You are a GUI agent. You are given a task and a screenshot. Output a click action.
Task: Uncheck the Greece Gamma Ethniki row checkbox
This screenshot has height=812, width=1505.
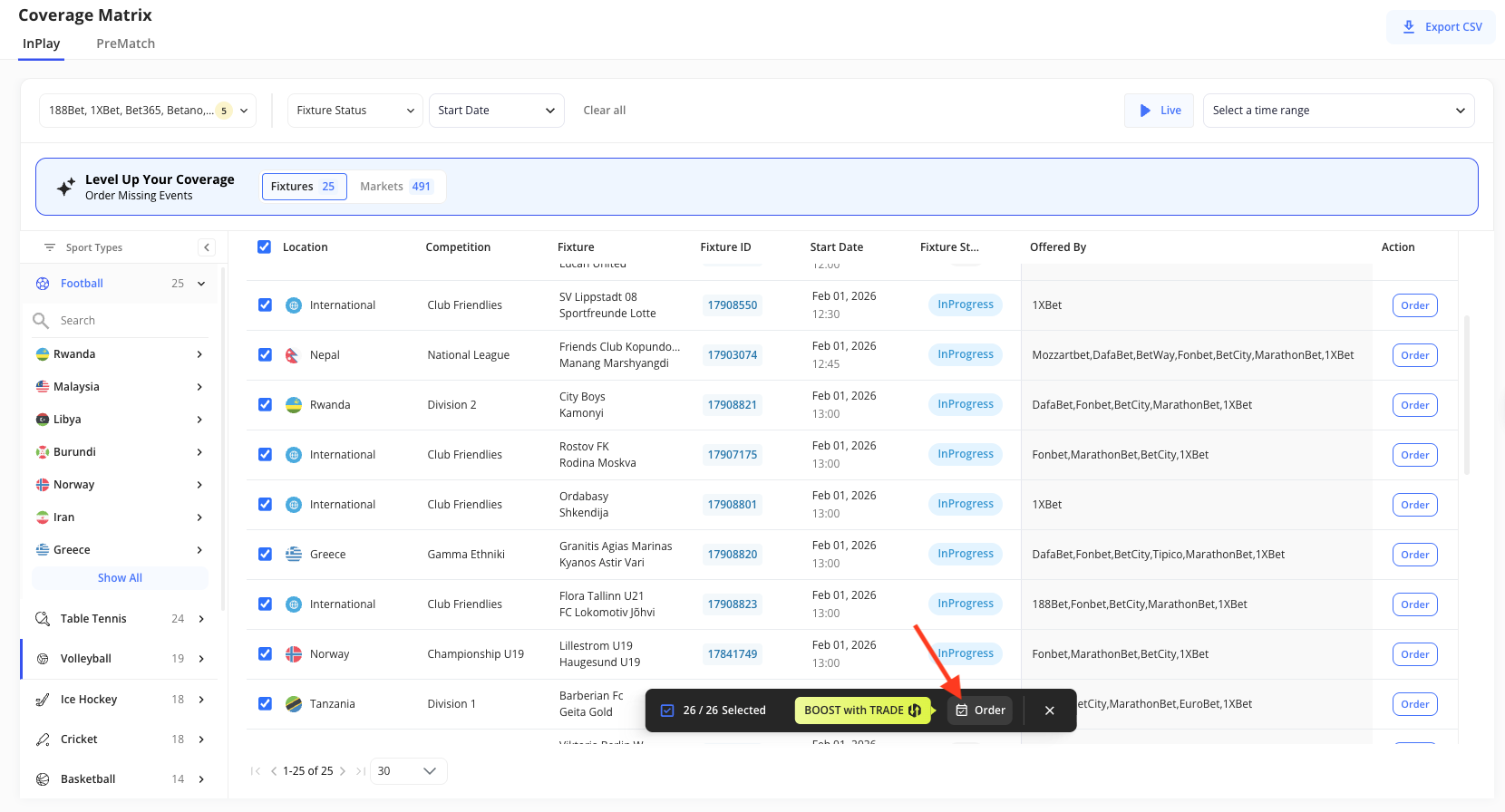pyautogui.click(x=265, y=555)
